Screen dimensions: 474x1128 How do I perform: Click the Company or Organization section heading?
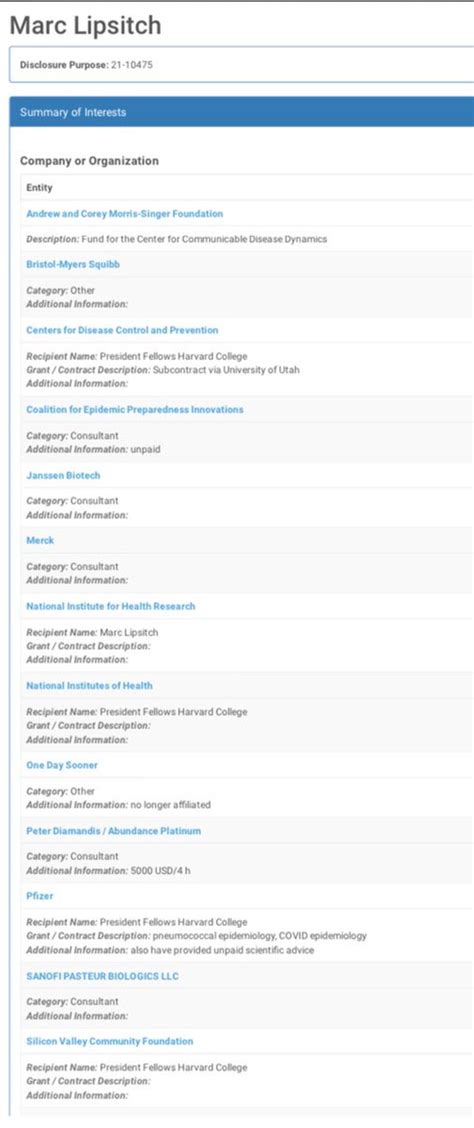pos(89,160)
